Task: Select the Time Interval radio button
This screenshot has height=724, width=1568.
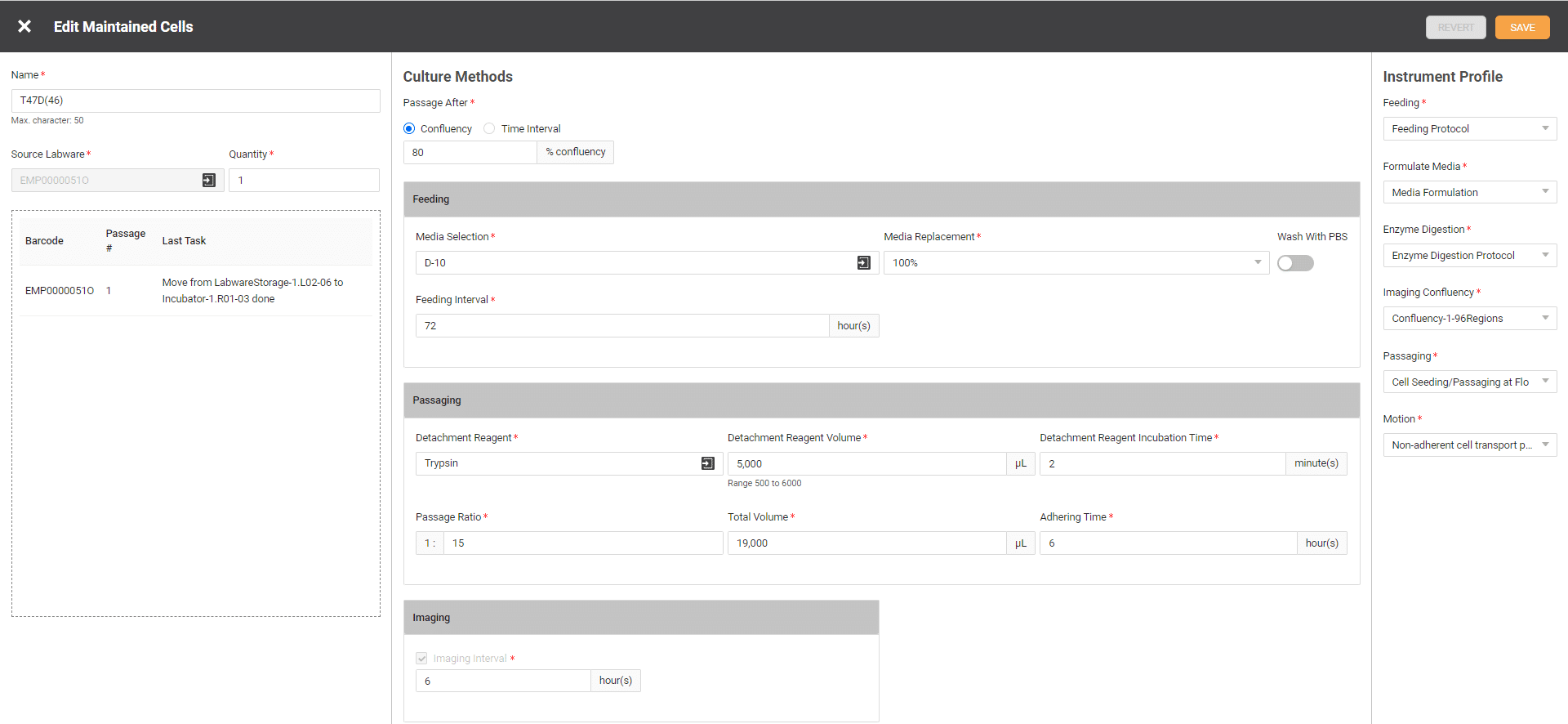Action: (x=489, y=129)
